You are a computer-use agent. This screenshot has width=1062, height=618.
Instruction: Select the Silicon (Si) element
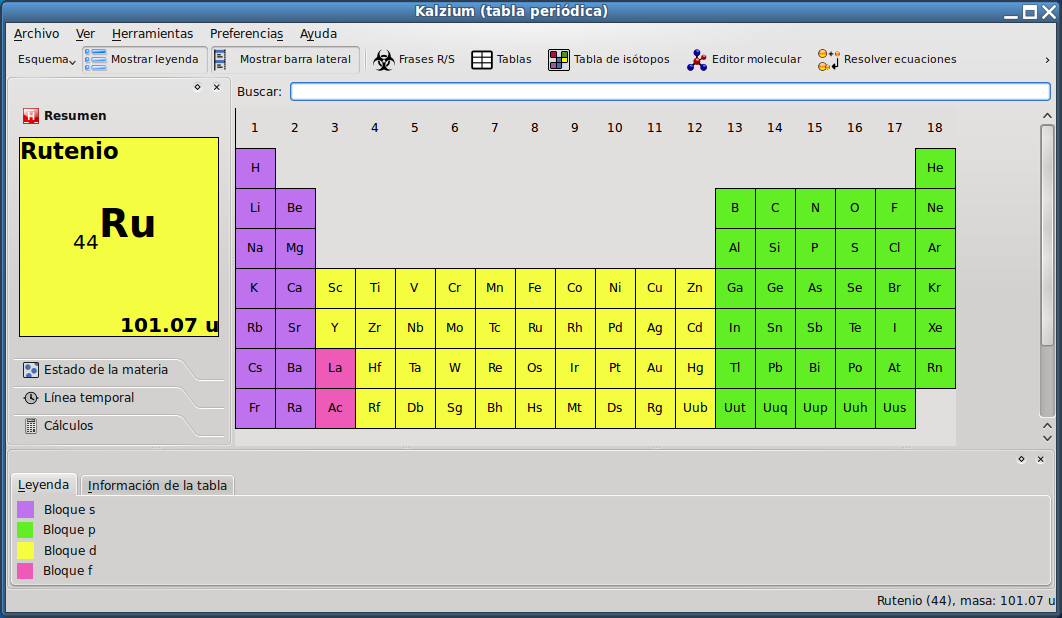click(775, 248)
